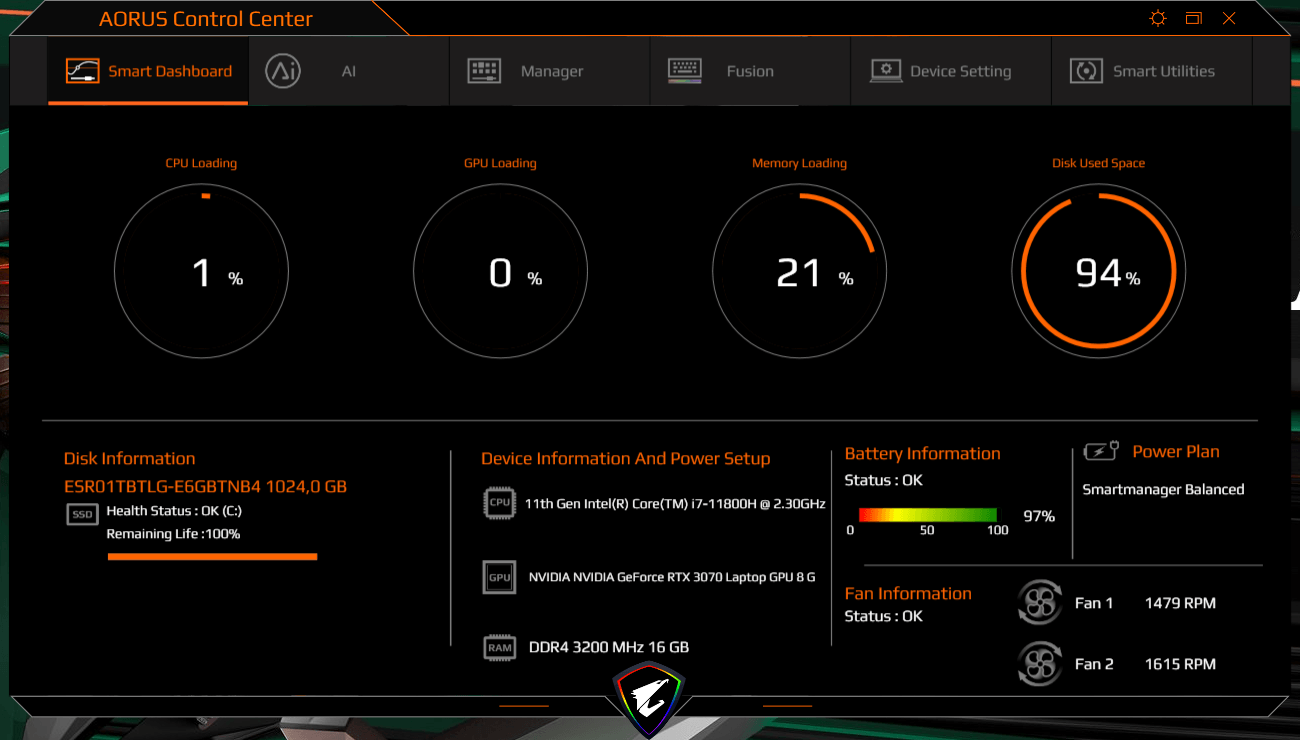
Task: Switch to the AI tab
Action: 349,71
